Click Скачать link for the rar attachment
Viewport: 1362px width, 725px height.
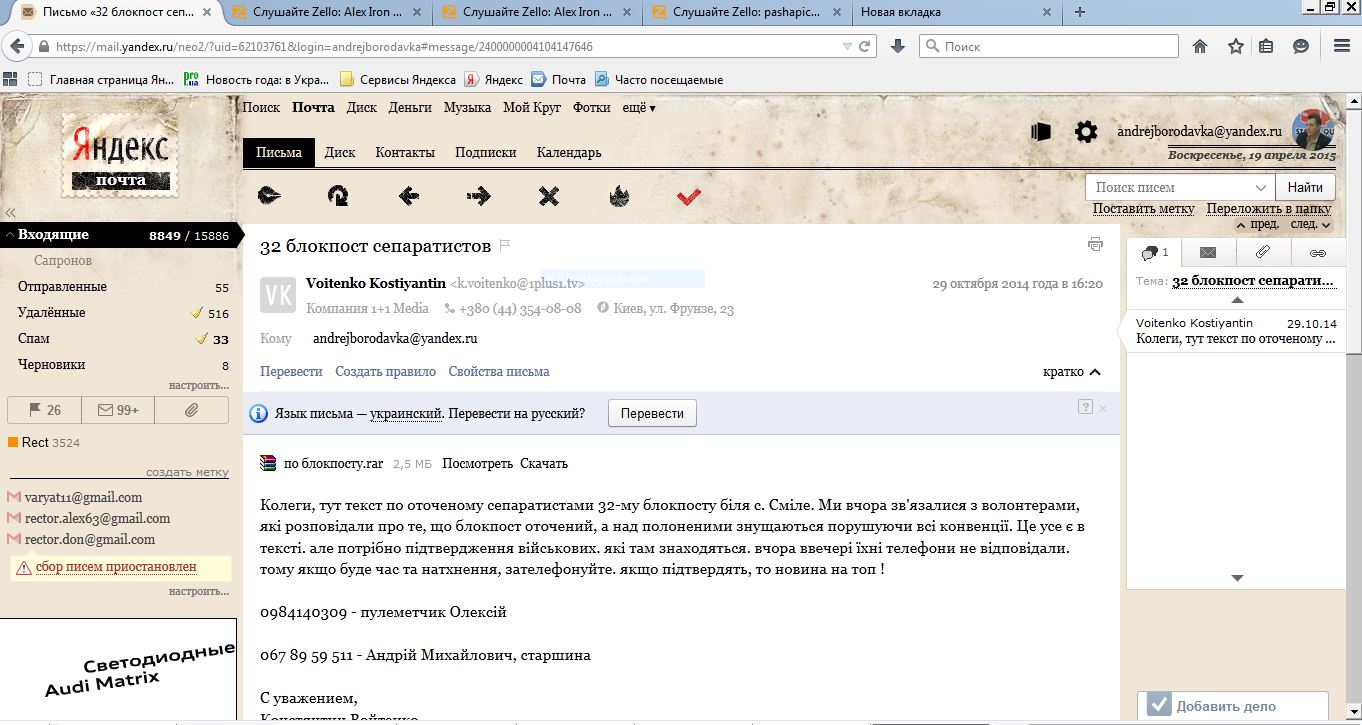click(x=544, y=464)
